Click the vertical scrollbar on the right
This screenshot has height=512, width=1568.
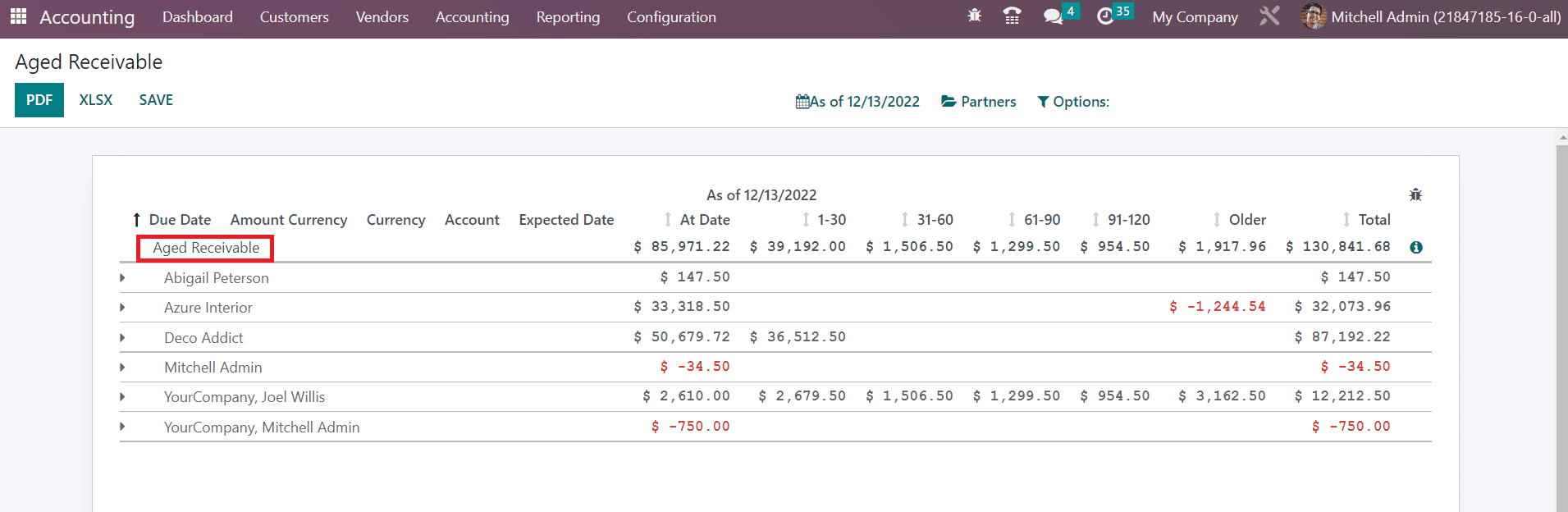(x=1561, y=328)
